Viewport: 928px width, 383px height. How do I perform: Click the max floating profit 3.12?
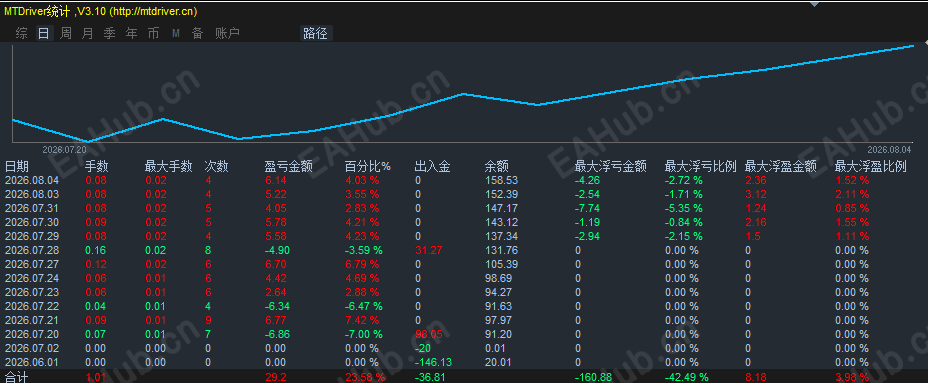(x=755, y=194)
